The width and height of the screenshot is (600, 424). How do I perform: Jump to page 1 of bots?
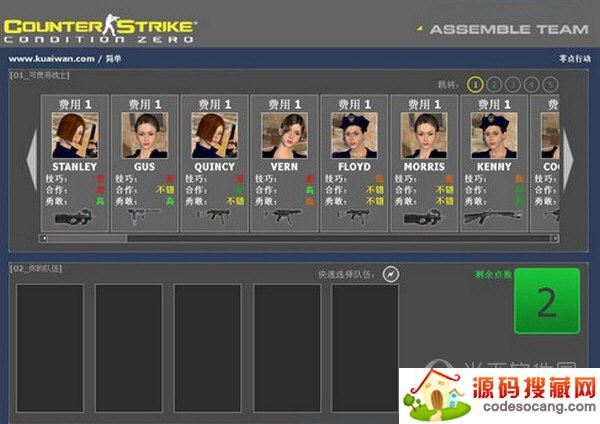475,85
